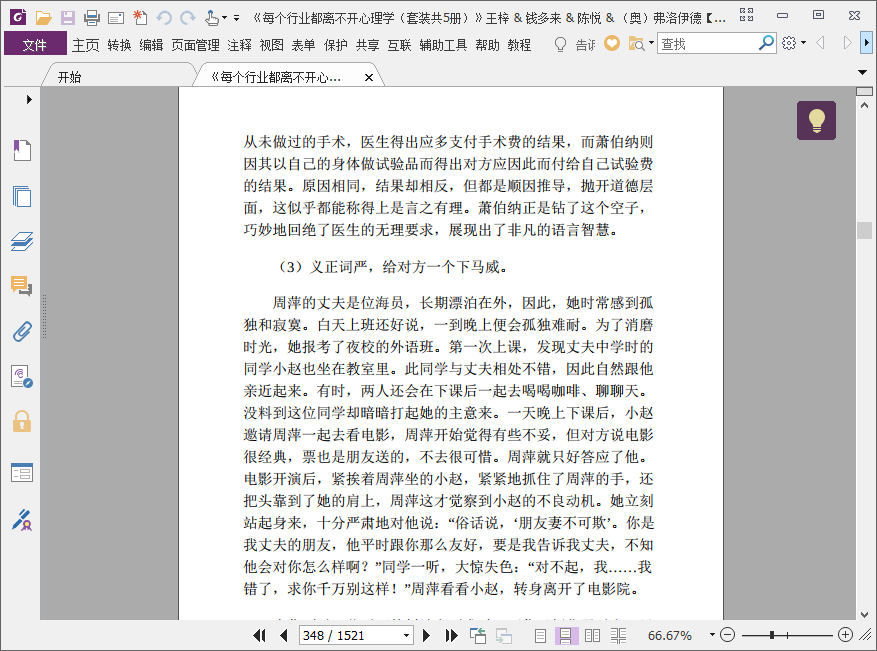Open the 文件 menu
Screen dimensions: 877x651
34,44
